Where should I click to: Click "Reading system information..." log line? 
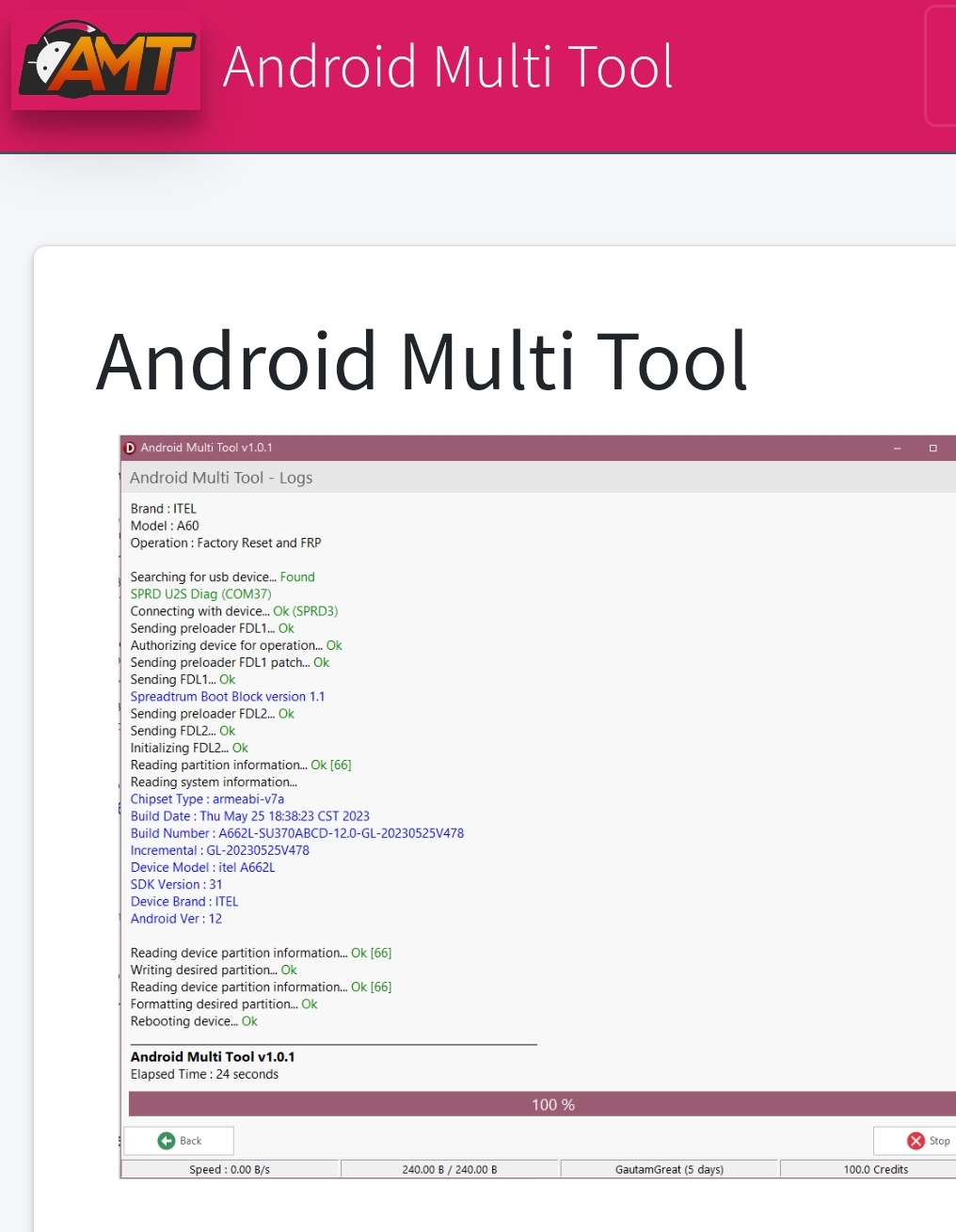214,782
